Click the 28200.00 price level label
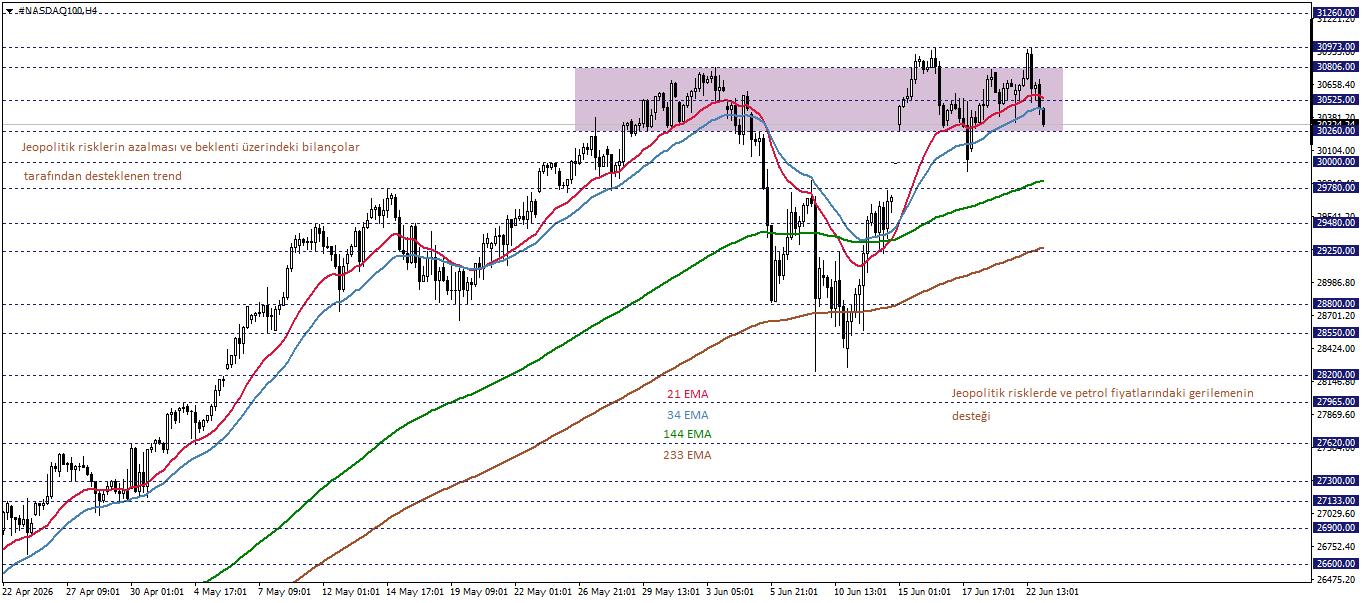This screenshot has height=603, width=1362. [1336, 374]
